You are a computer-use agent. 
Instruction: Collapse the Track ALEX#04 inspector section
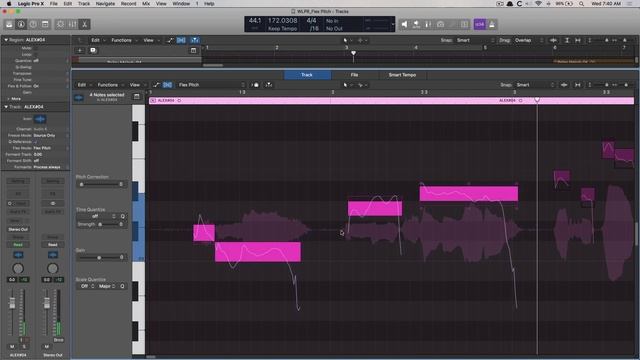coord(6,107)
